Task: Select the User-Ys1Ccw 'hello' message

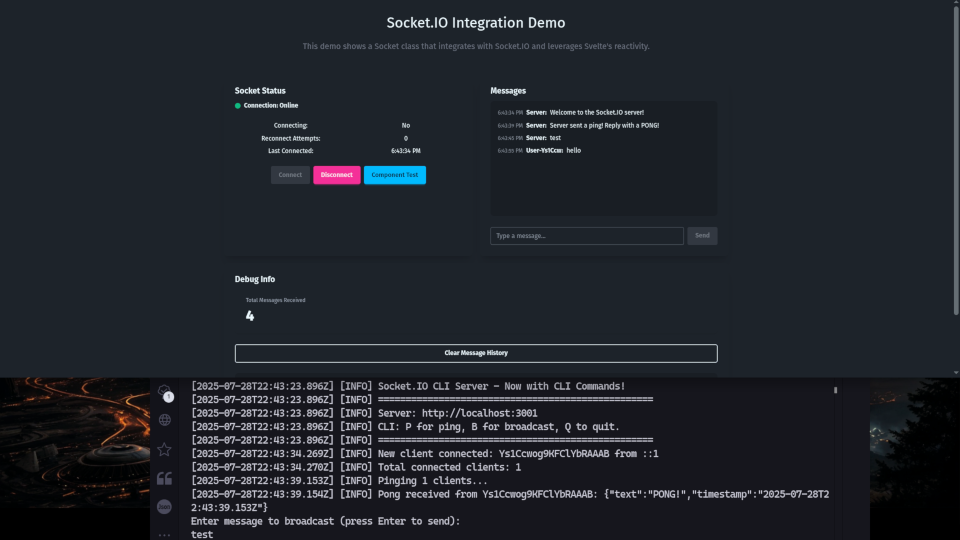Action: 539,151
